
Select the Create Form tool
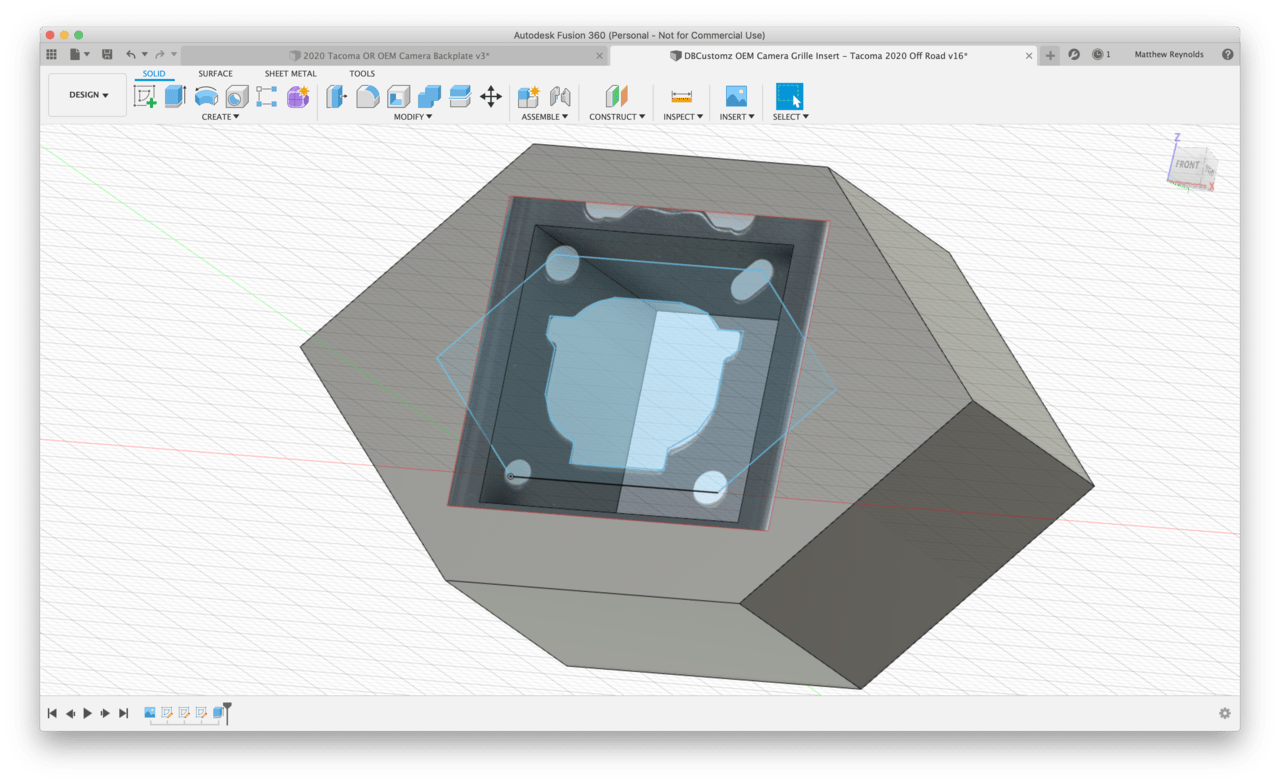pyautogui.click(x=298, y=96)
